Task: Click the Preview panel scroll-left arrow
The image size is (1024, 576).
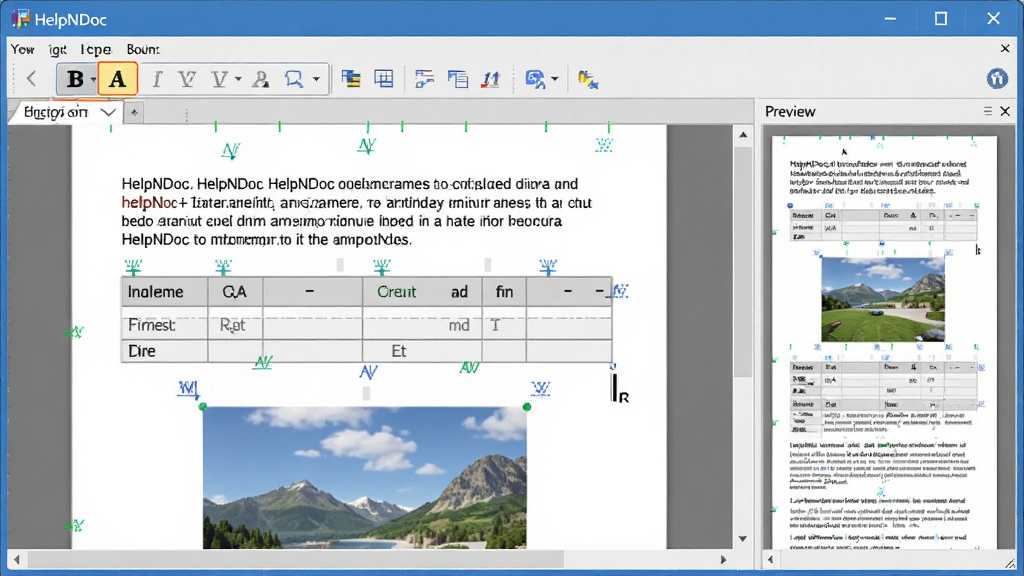Action: coord(771,560)
